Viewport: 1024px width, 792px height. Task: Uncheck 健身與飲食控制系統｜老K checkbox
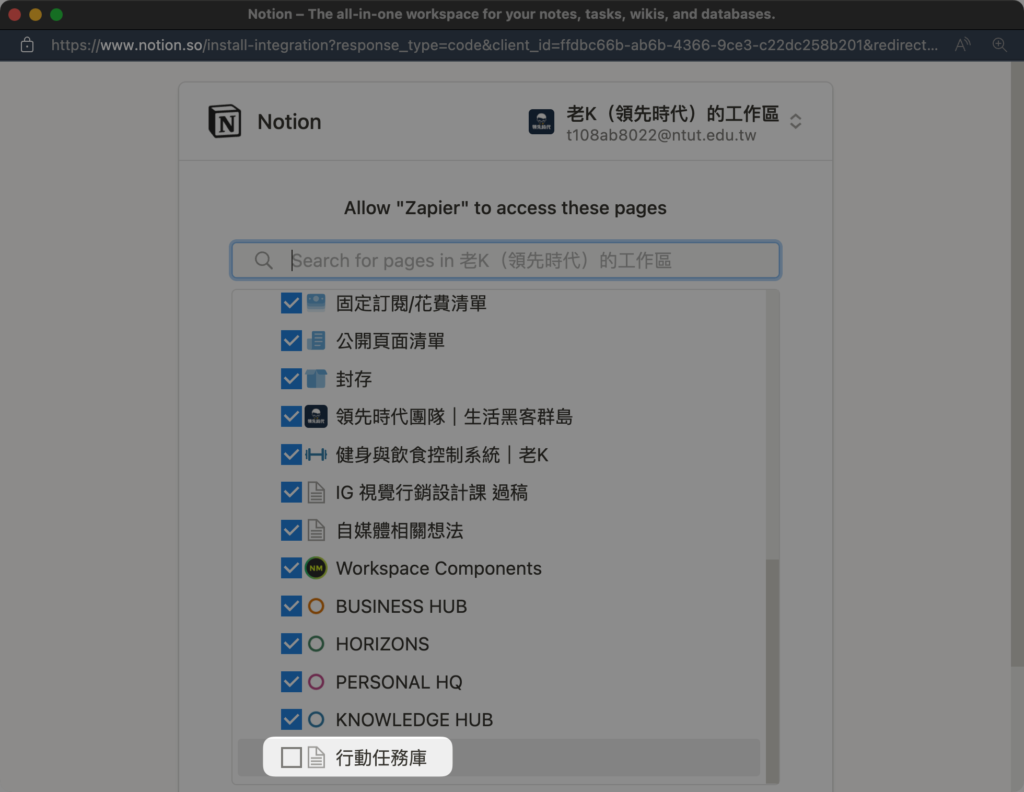[291, 454]
